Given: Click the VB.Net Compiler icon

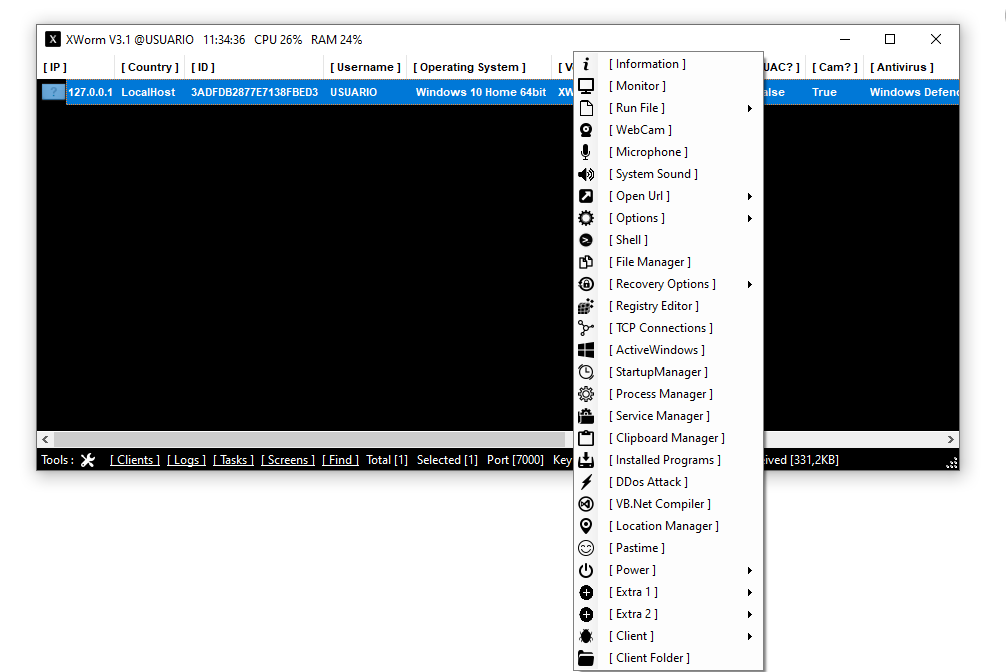Looking at the screenshot, I should [586, 504].
